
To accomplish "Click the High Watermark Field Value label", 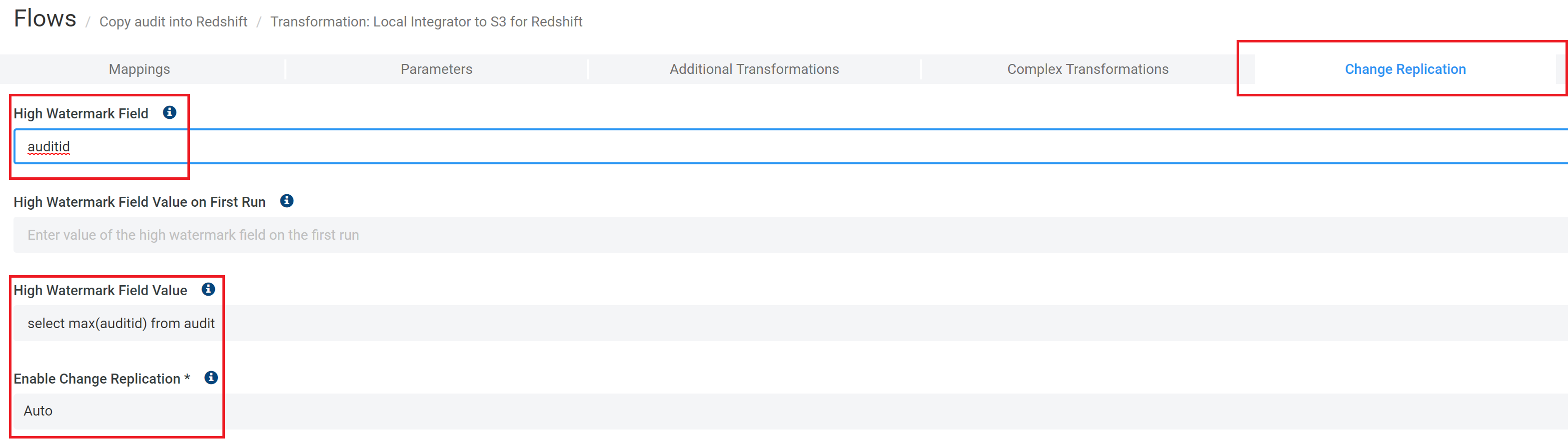I will [100, 291].
